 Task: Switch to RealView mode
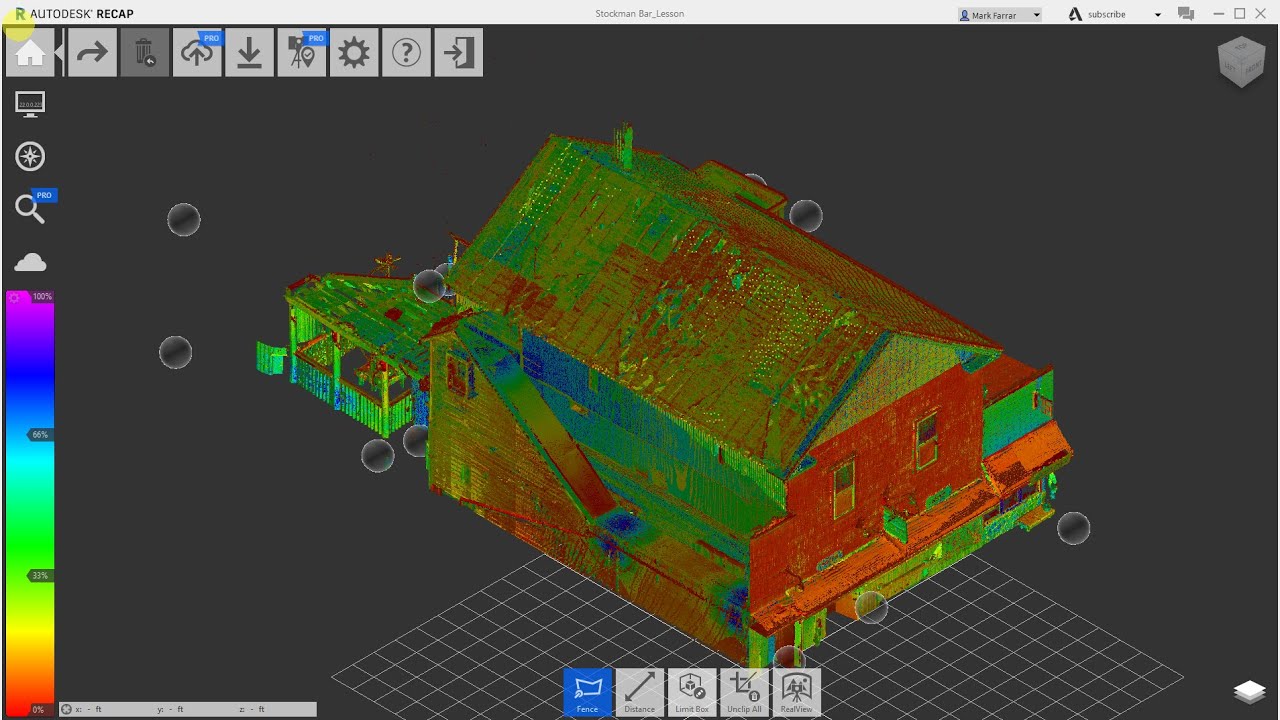[797, 692]
